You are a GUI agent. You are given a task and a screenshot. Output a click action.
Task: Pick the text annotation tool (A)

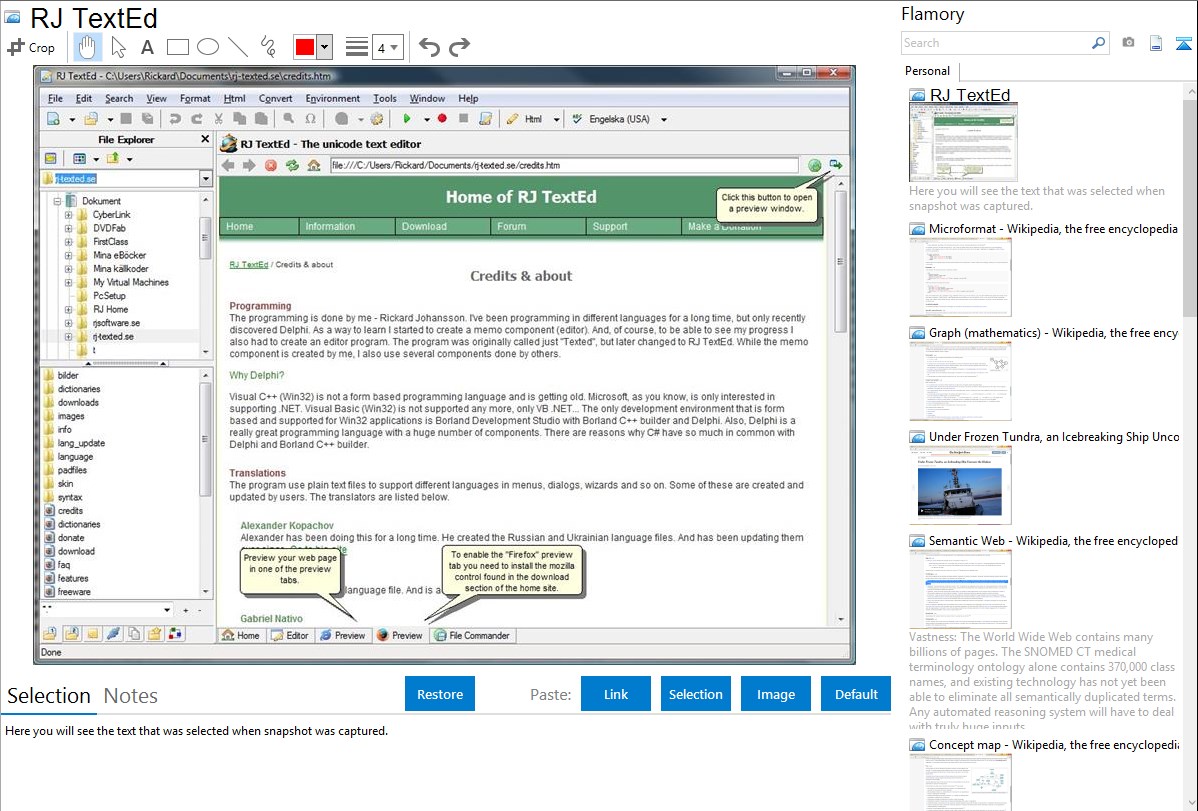pyautogui.click(x=147, y=47)
